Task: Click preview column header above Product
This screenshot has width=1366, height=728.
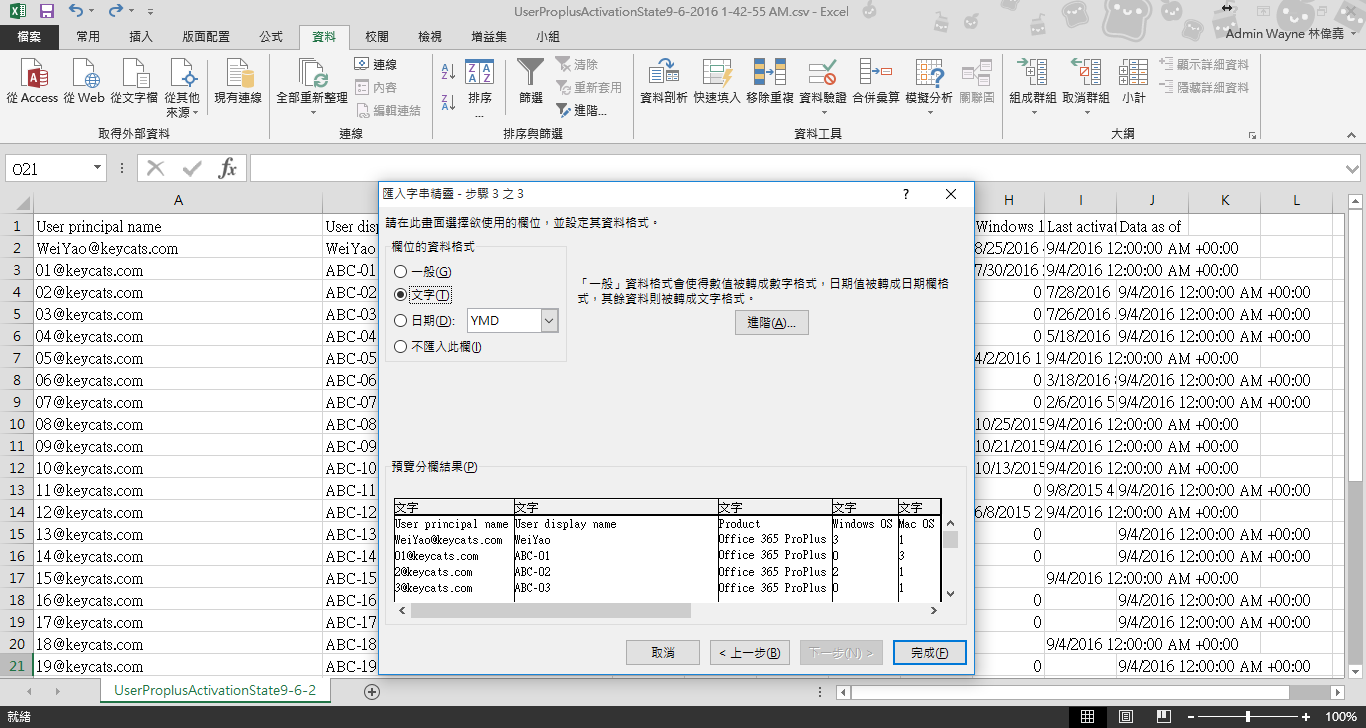Action: pos(774,507)
